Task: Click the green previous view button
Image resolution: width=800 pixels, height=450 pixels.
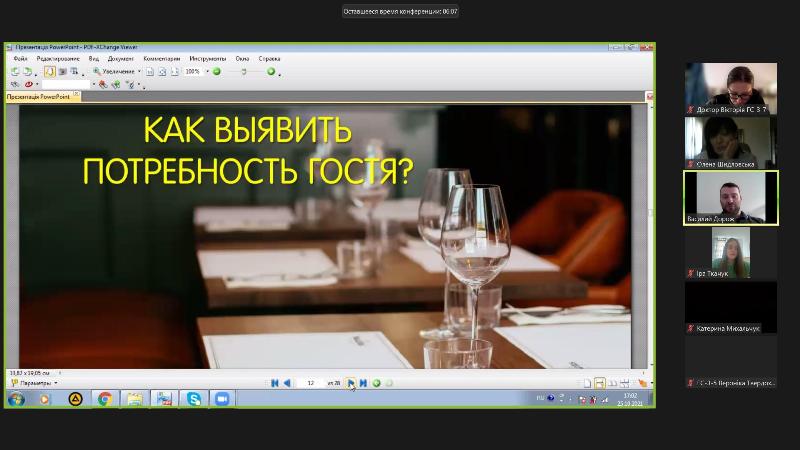Action: click(x=377, y=383)
